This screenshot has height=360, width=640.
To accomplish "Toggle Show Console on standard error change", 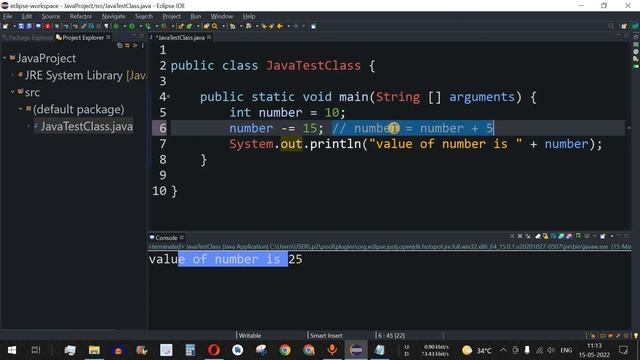I will [569, 236].
